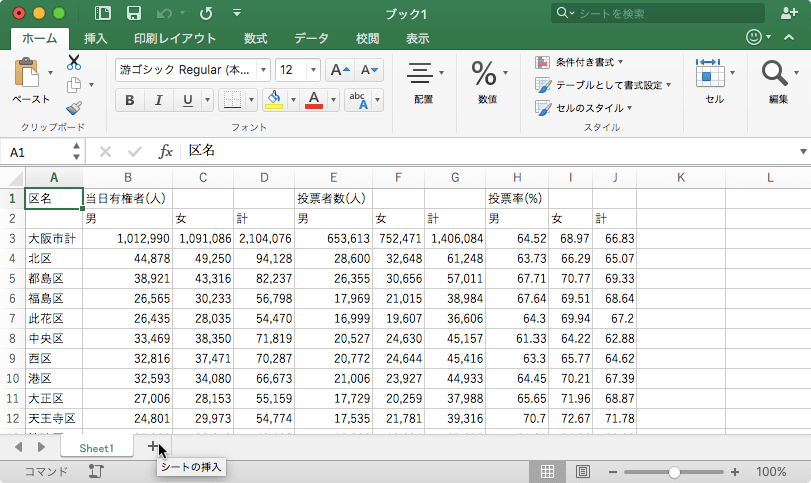The width and height of the screenshot is (811, 483).
Task: Click the zoom in plus button
Action: coord(735,472)
